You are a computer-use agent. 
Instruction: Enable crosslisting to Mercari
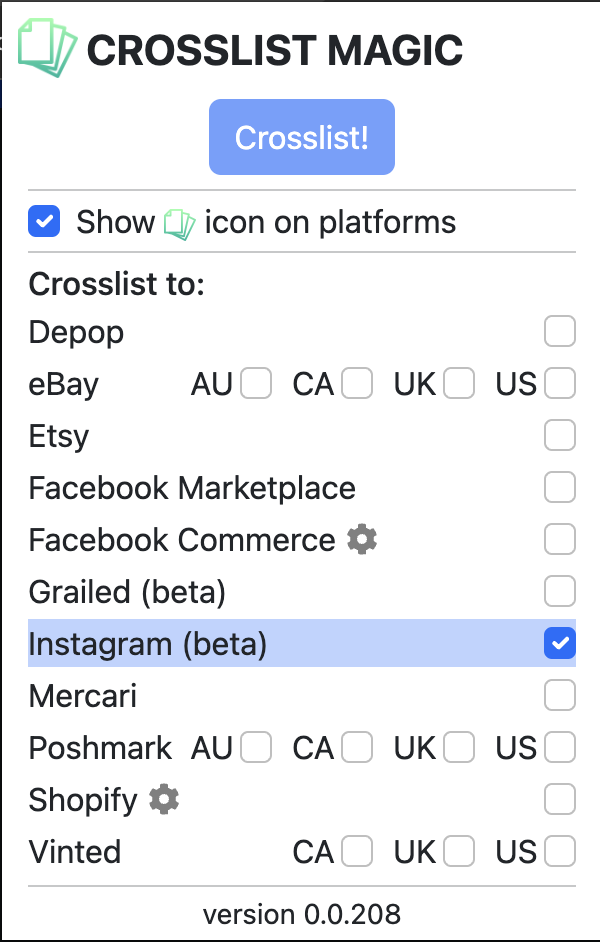coord(559,695)
